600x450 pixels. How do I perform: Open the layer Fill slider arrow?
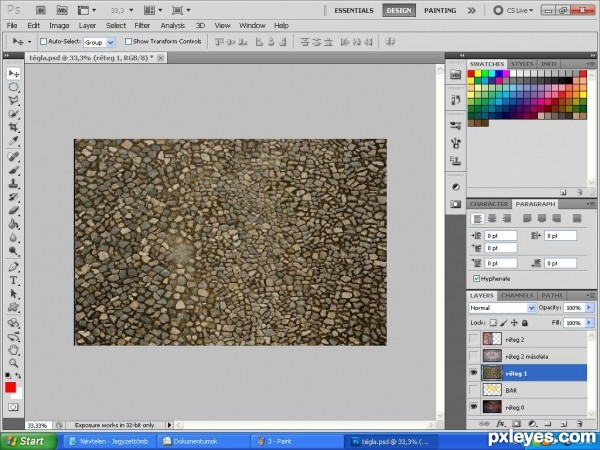[589, 323]
